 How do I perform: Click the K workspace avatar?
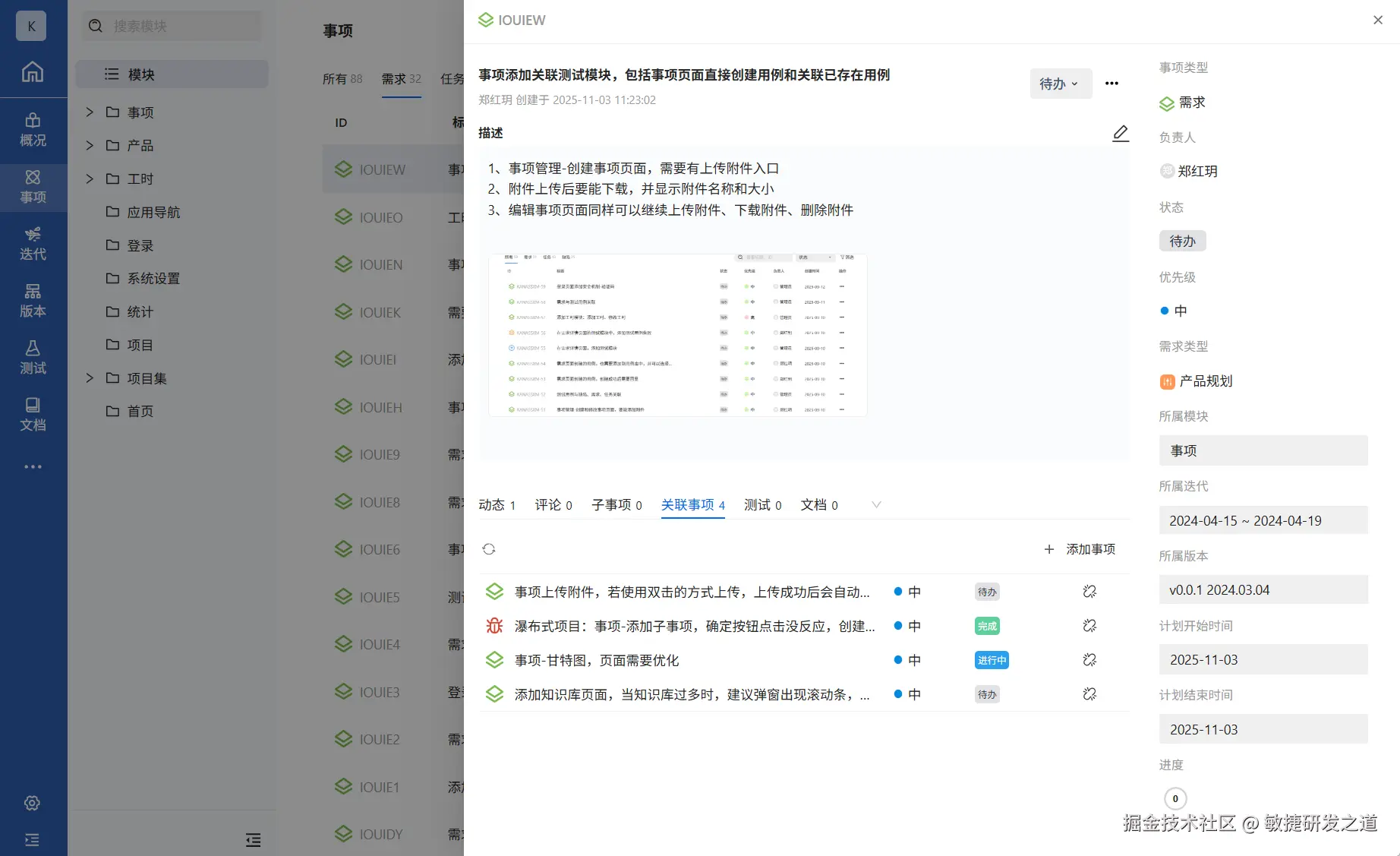[31, 26]
